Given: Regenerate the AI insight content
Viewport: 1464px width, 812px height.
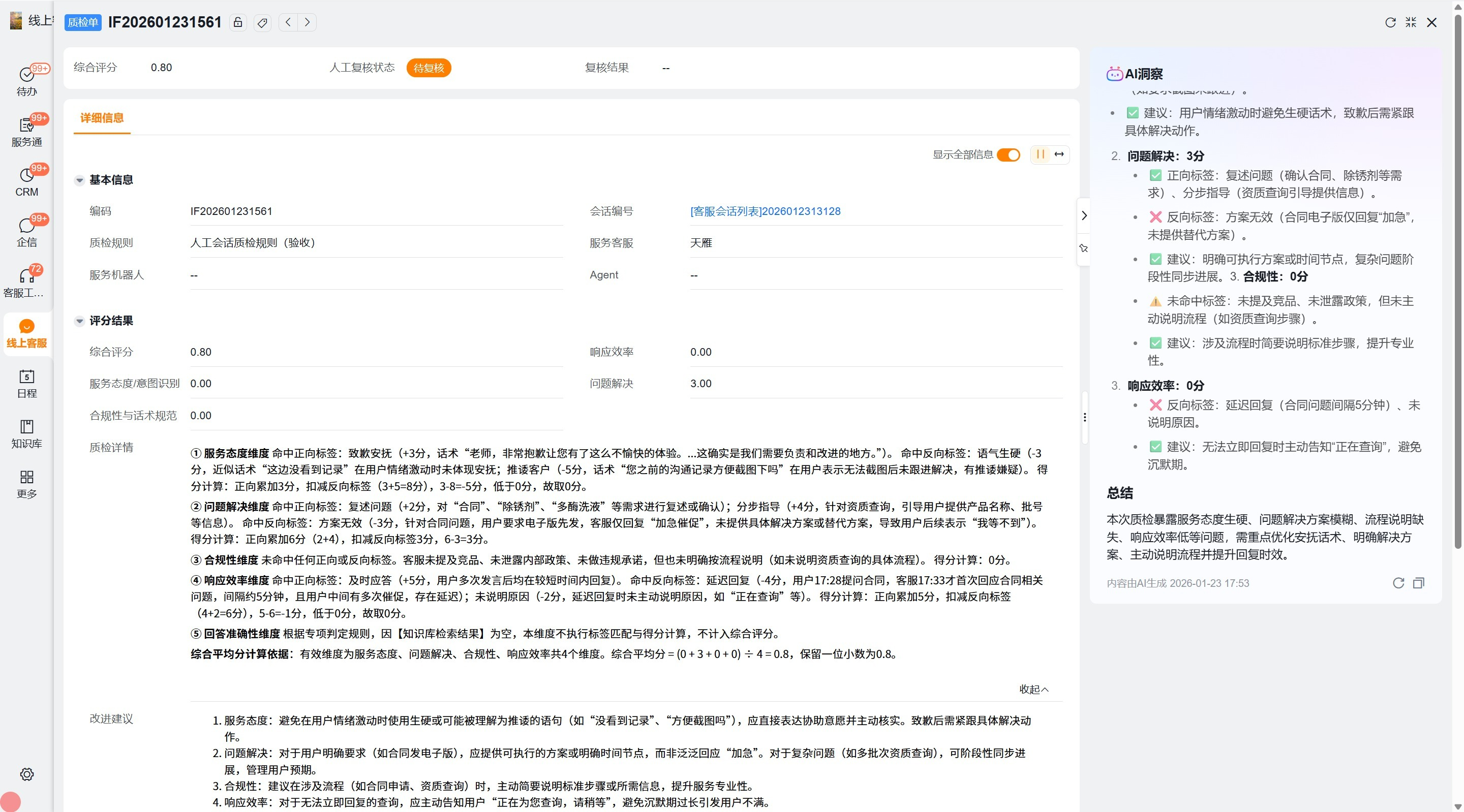Looking at the screenshot, I should click(x=1398, y=582).
